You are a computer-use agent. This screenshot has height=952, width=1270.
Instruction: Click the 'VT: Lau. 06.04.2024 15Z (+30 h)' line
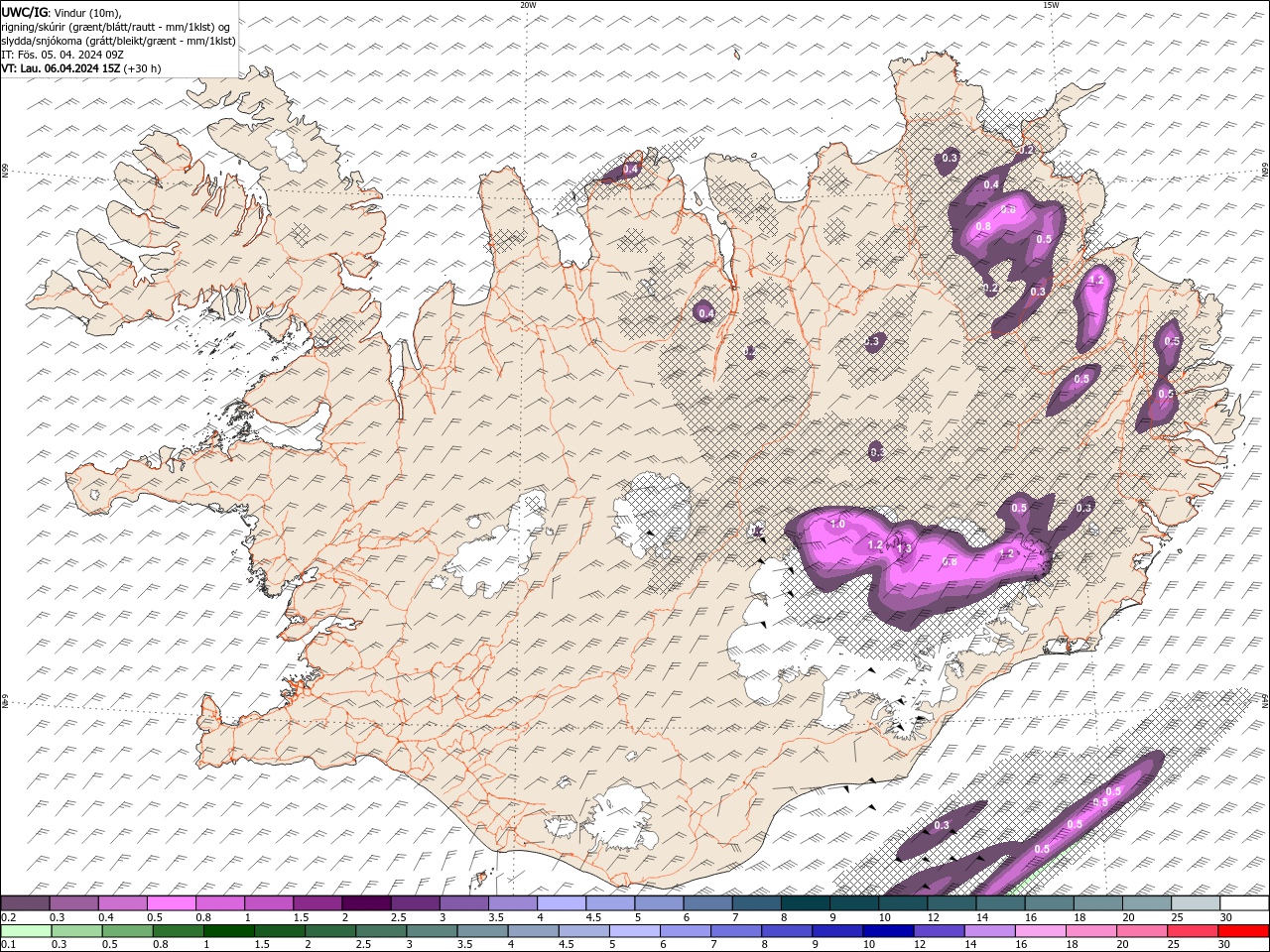pyautogui.click(x=81, y=68)
